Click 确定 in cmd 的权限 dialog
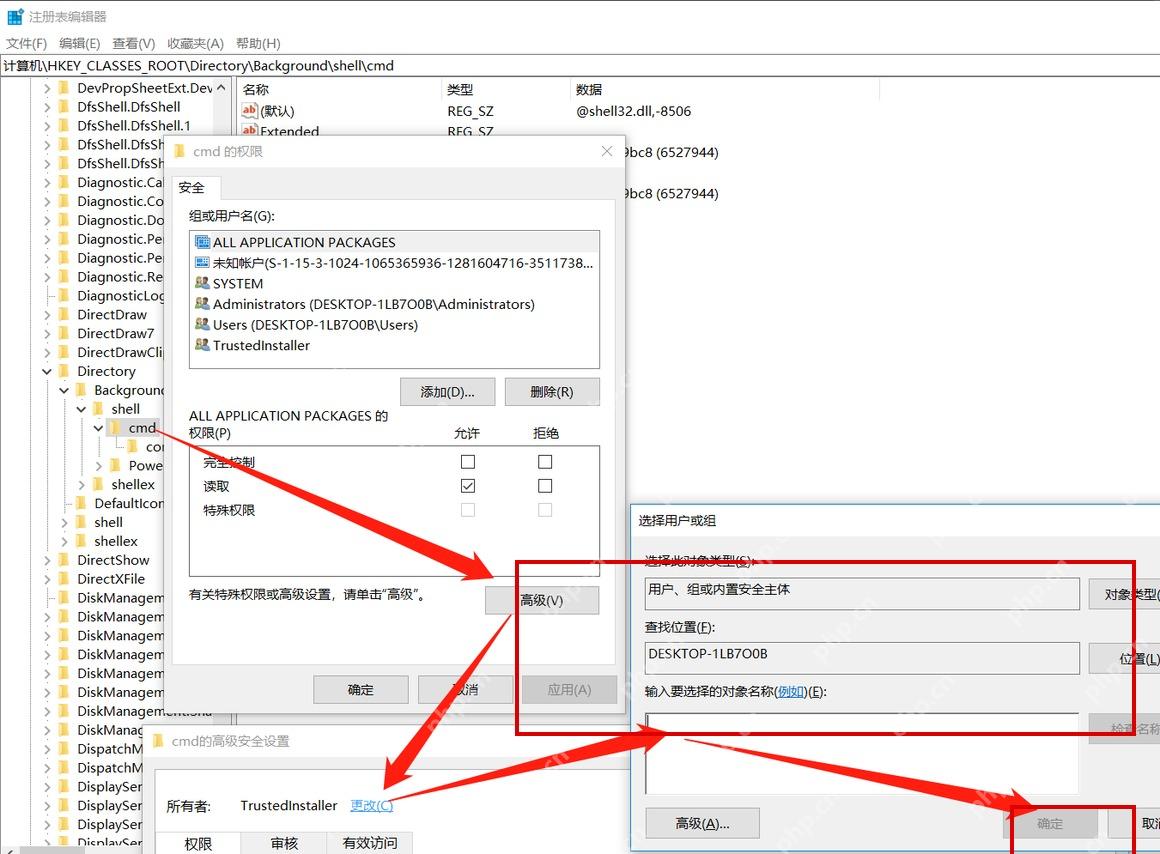The image size is (1160, 854). coord(361,690)
